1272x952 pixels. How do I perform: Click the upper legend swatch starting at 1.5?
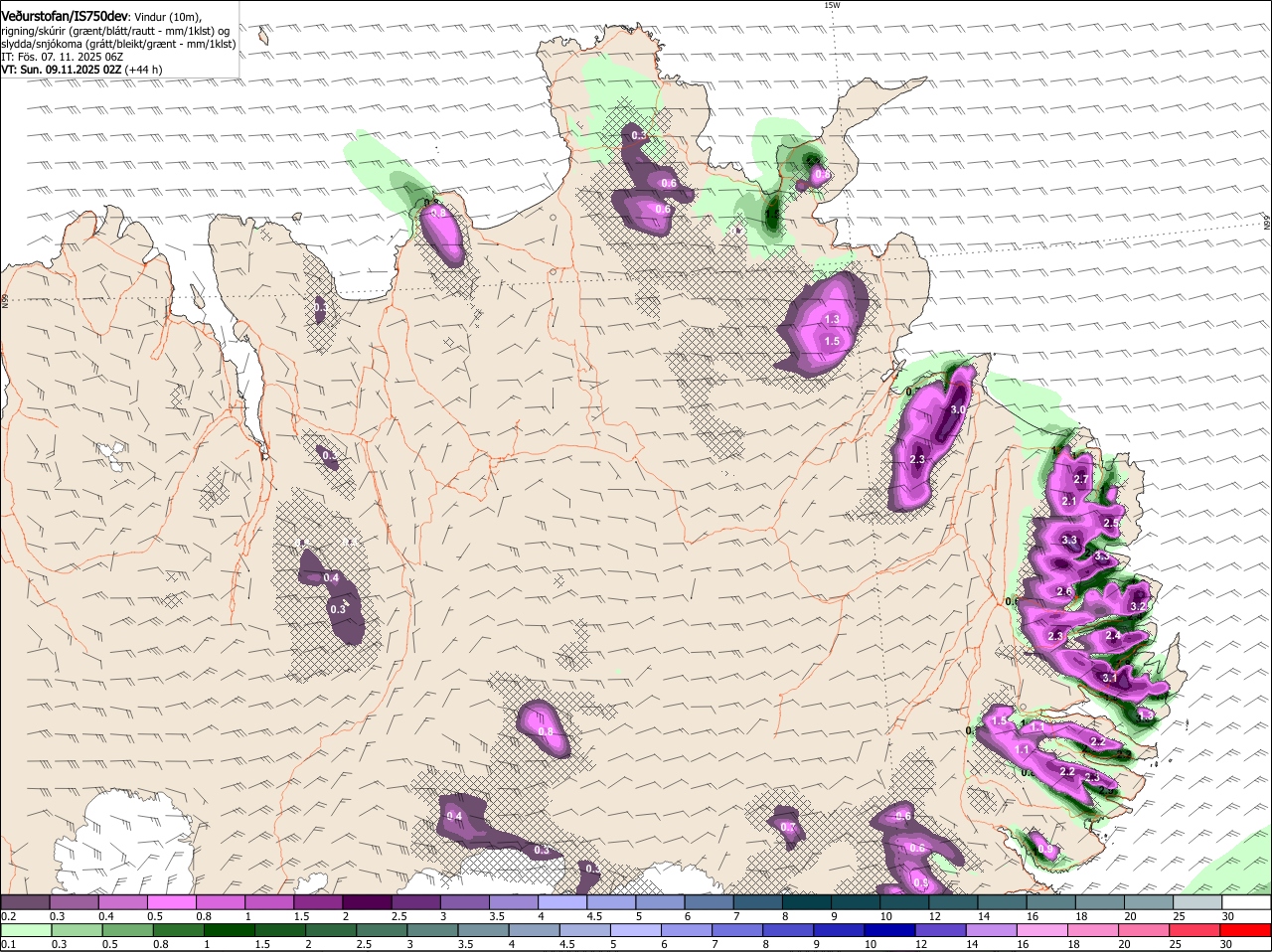(x=318, y=902)
